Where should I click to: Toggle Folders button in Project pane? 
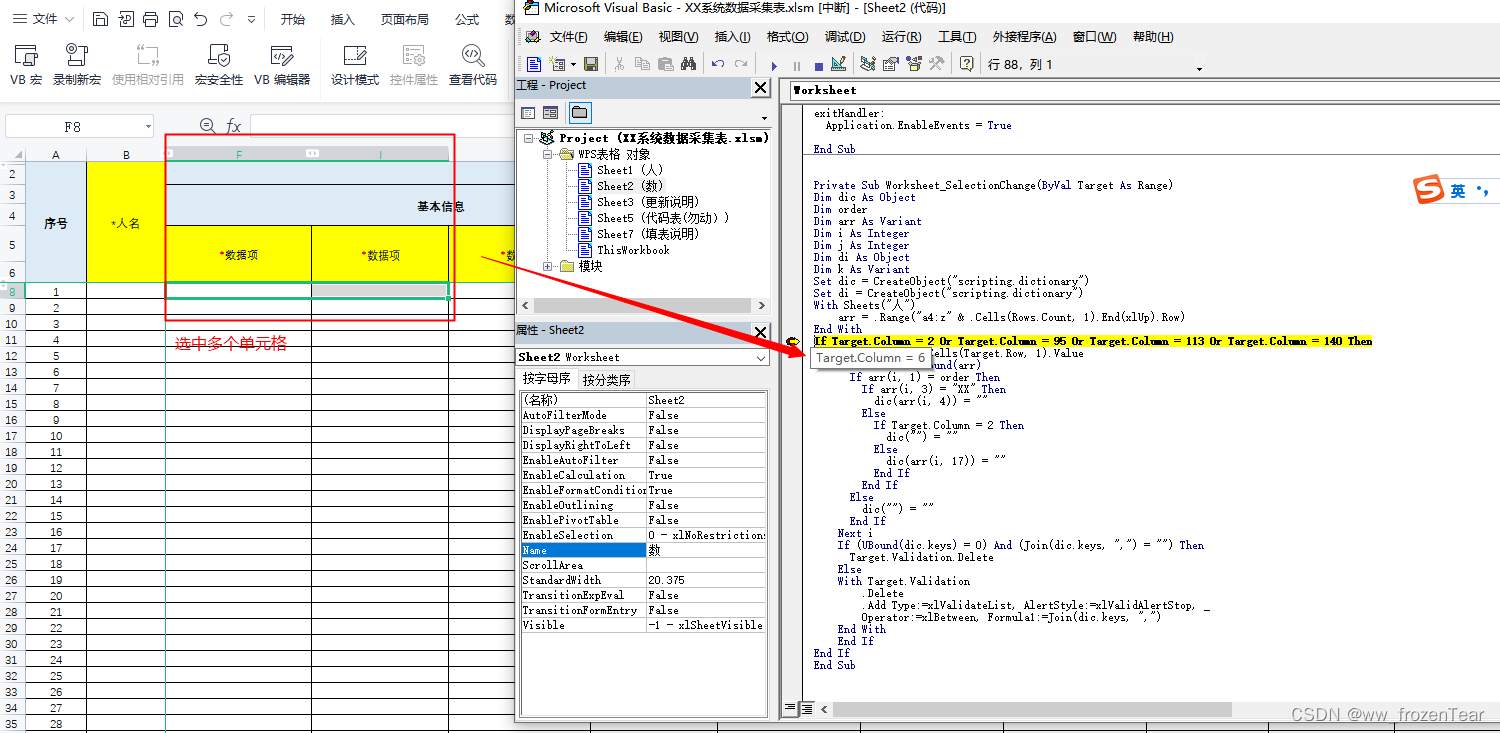[x=579, y=113]
